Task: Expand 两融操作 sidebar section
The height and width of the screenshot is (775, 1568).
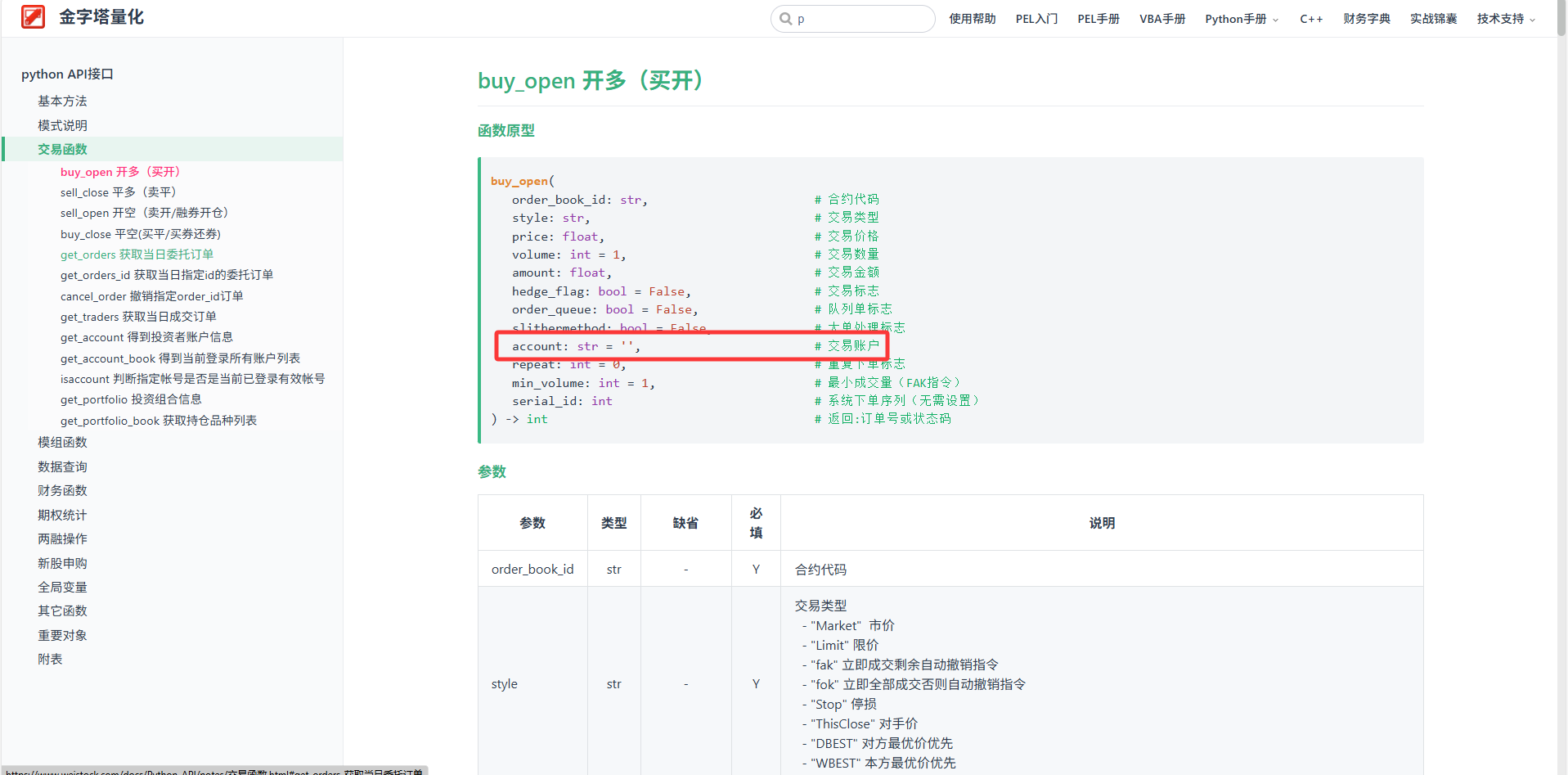Action: 62,538
